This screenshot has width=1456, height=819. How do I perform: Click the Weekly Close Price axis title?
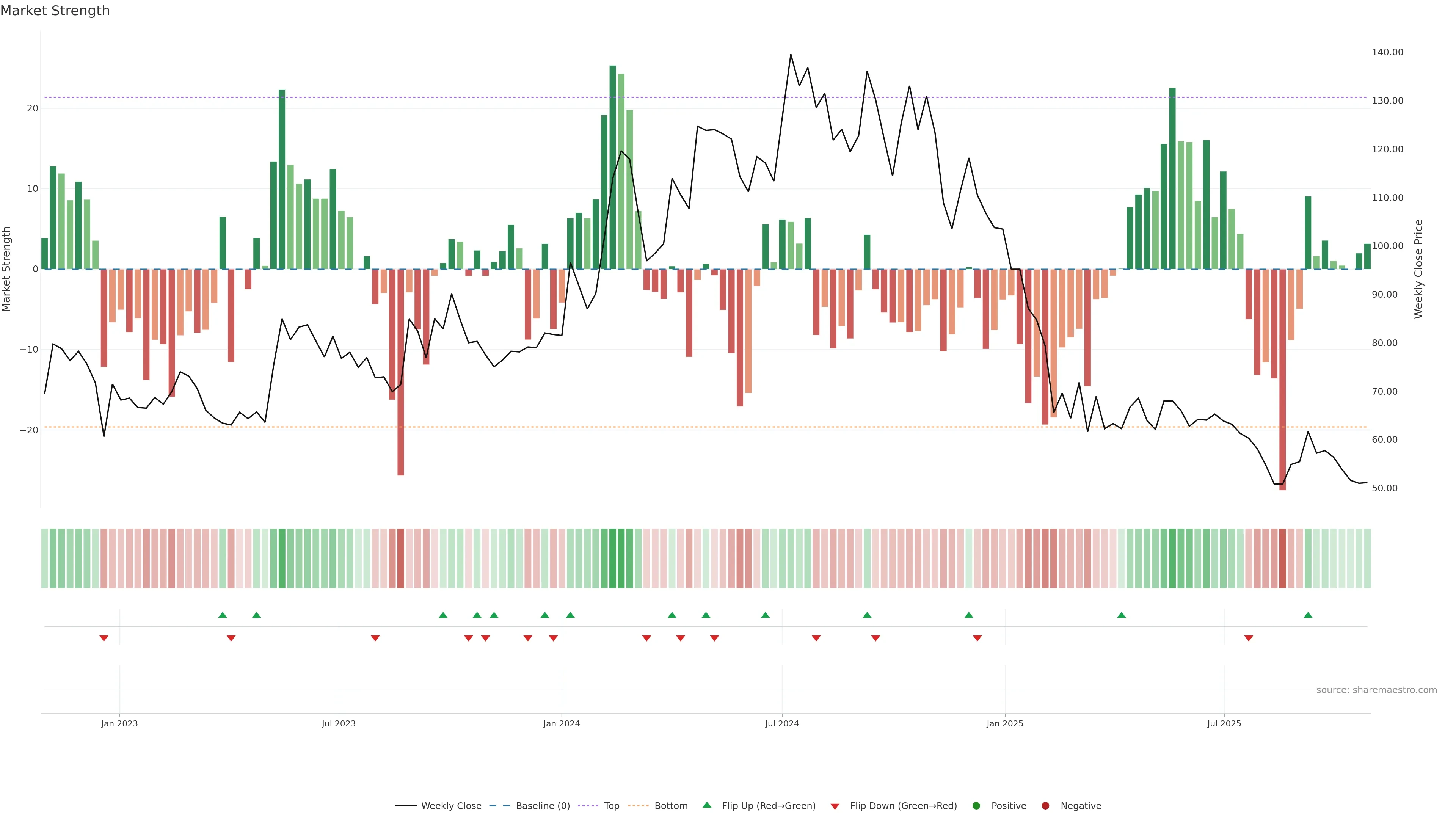pos(1419,269)
